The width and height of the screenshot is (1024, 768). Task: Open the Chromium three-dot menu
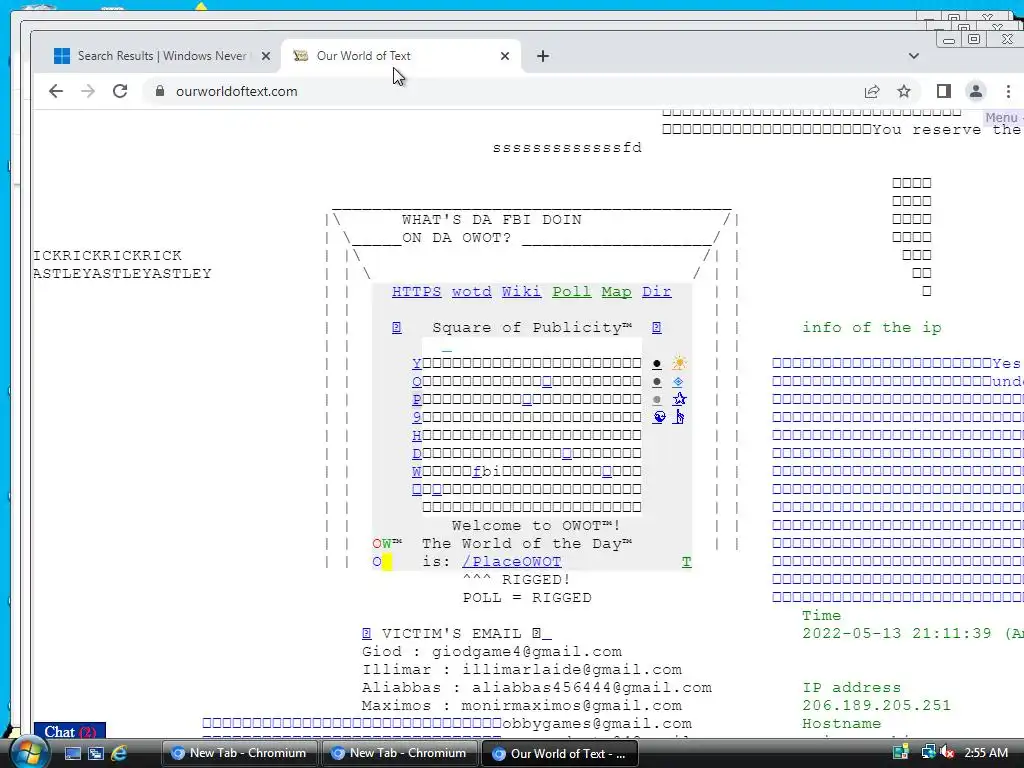[1008, 91]
